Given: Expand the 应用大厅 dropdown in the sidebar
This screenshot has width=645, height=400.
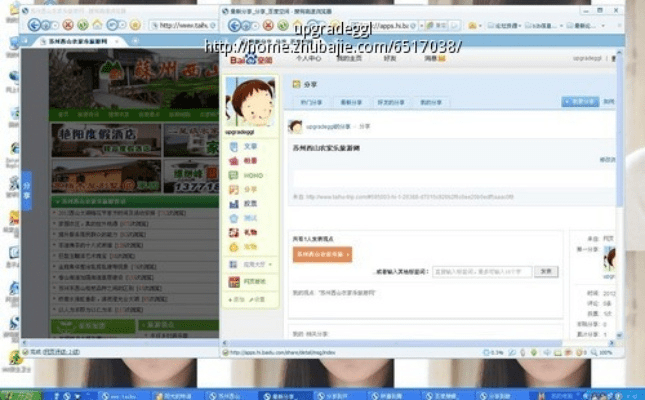Looking at the screenshot, I should (x=270, y=265).
